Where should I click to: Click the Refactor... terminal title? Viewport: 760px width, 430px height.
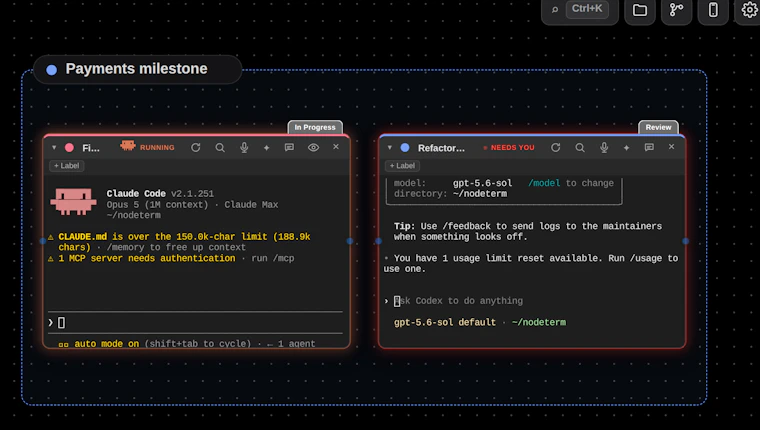pos(441,148)
